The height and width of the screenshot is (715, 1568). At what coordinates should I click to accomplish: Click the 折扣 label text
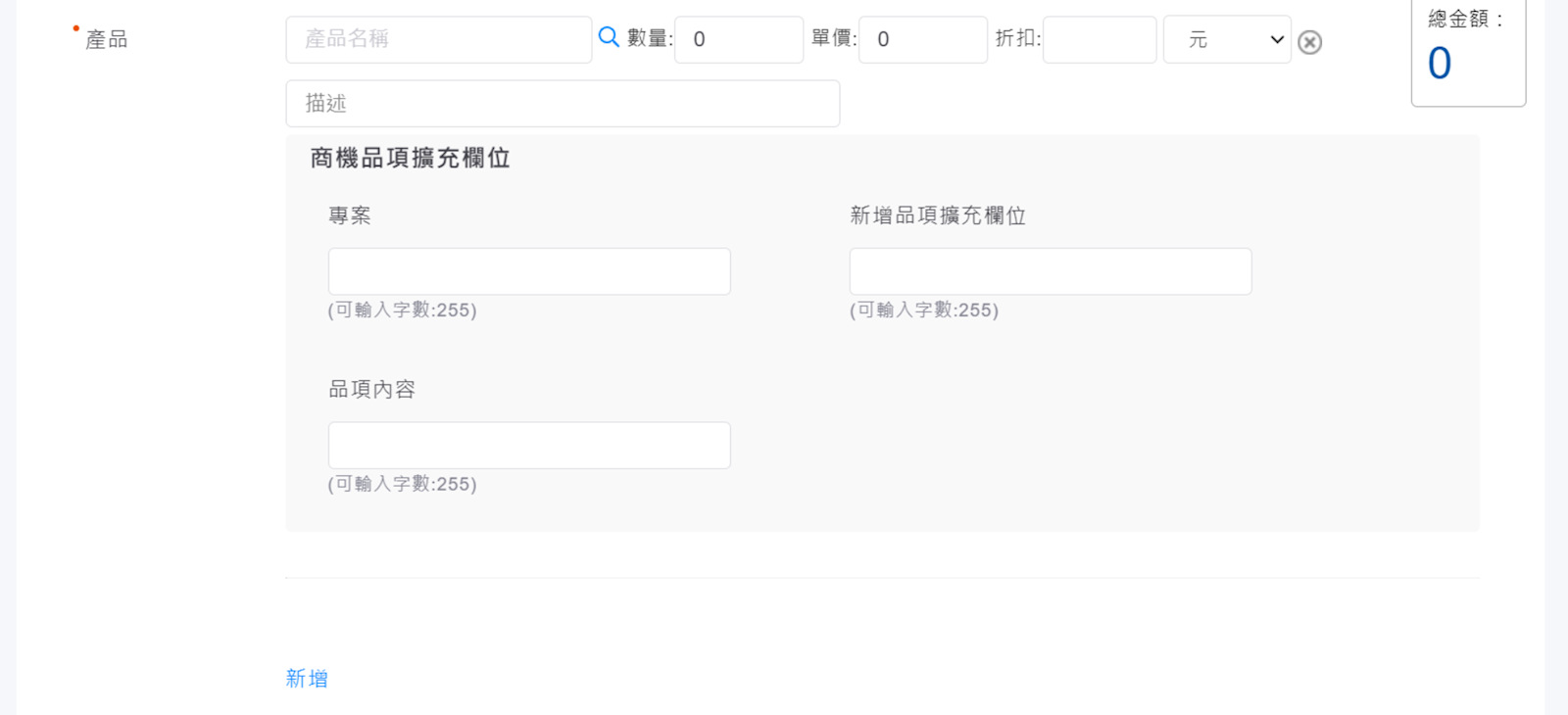1017,38
